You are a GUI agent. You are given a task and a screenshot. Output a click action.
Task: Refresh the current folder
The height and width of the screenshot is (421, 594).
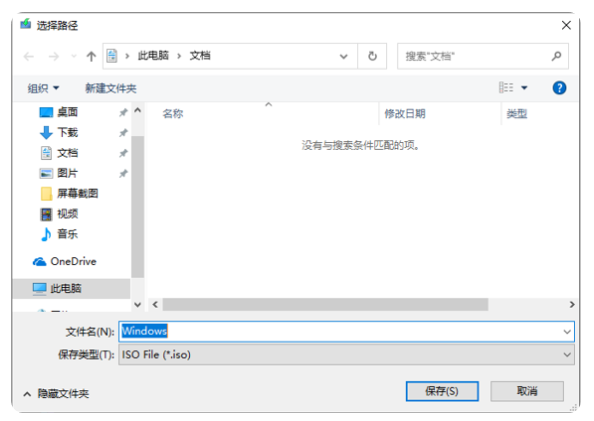[372, 56]
